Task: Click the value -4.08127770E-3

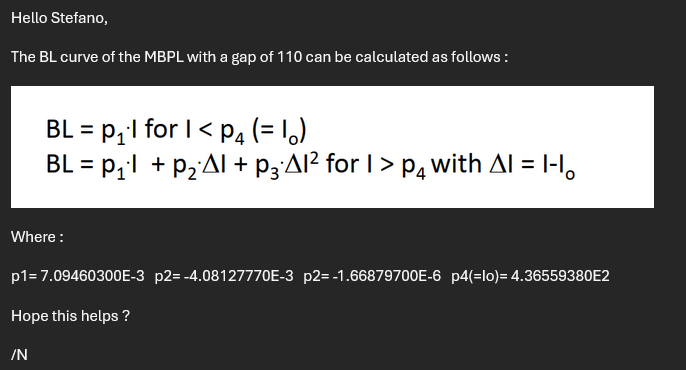Action: click(x=238, y=276)
